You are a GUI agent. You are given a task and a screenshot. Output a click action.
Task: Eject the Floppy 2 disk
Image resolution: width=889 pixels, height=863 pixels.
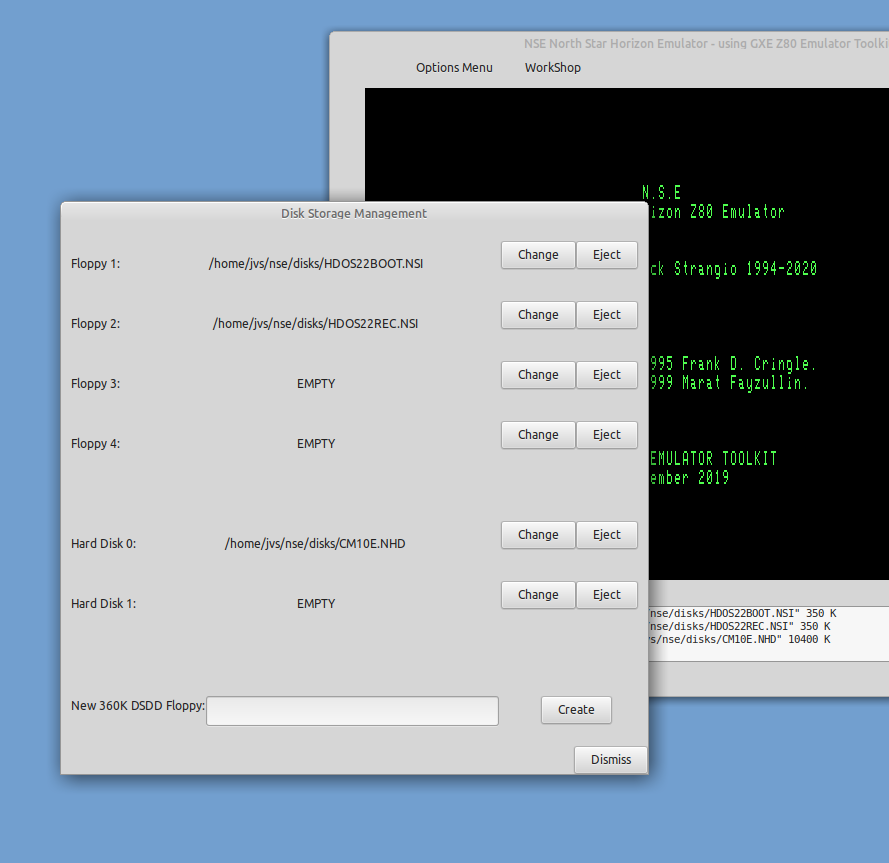607,315
